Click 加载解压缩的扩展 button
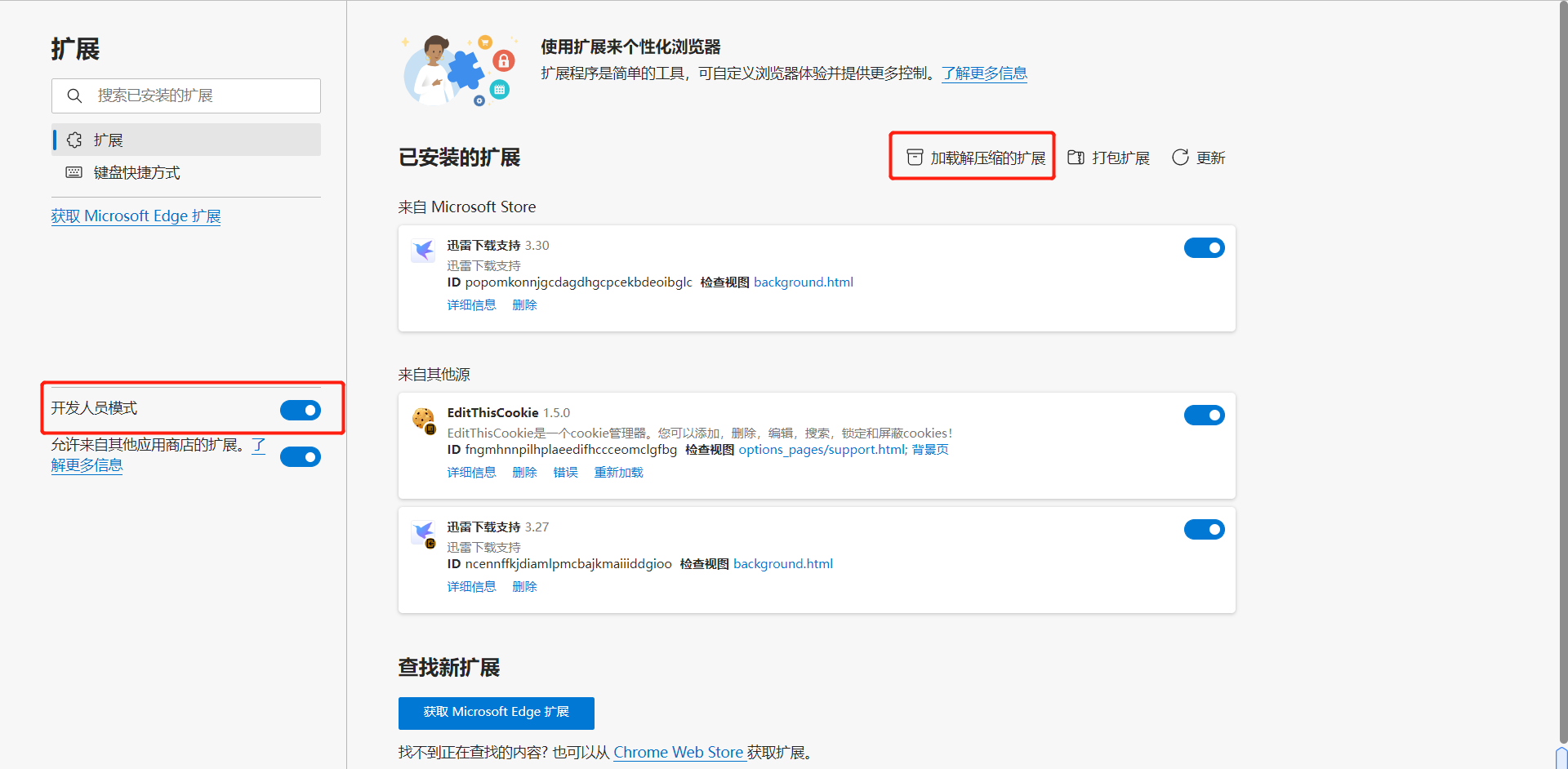The image size is (1568, 769). coord(976,158)
